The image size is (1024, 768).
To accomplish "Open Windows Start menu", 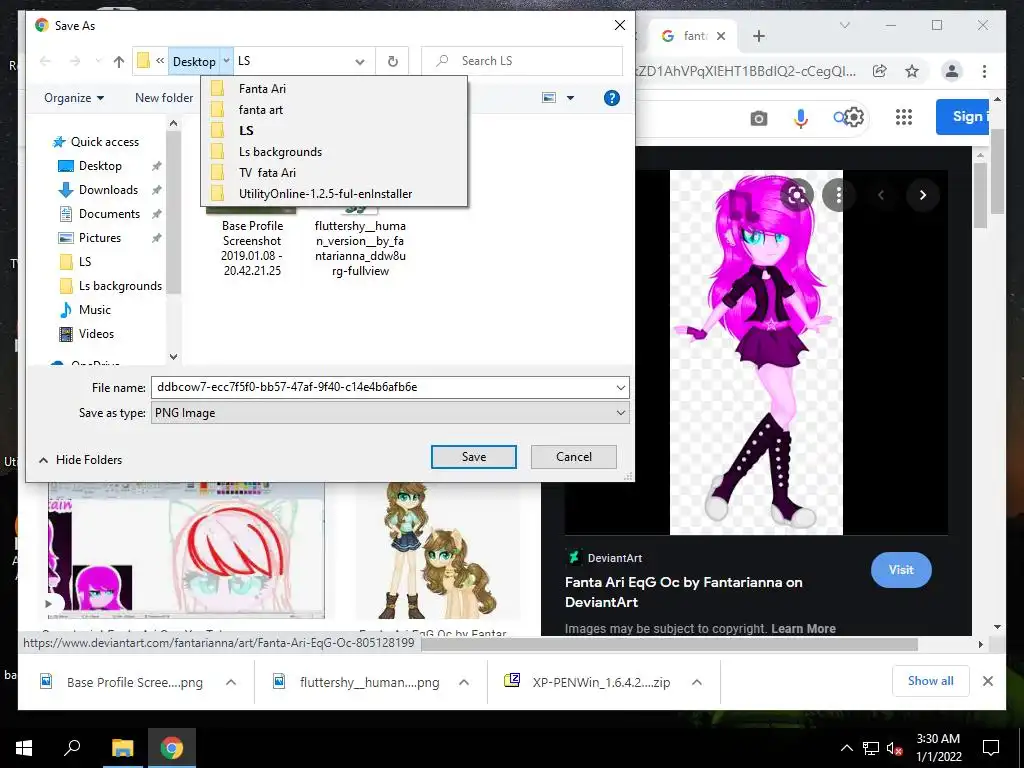I will tap(24, 747).
